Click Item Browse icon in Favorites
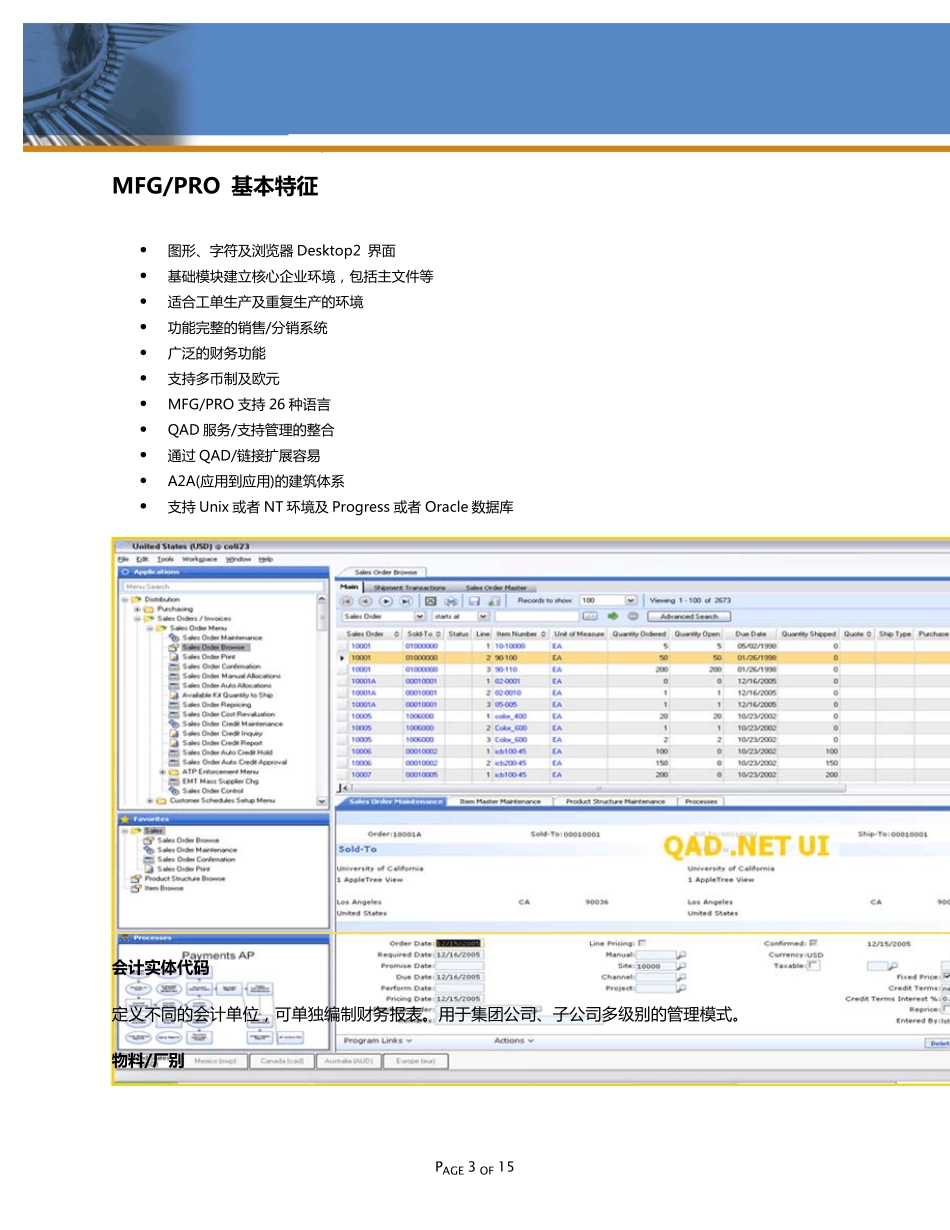Screen dimensions: 950x1230 (136, 888)
